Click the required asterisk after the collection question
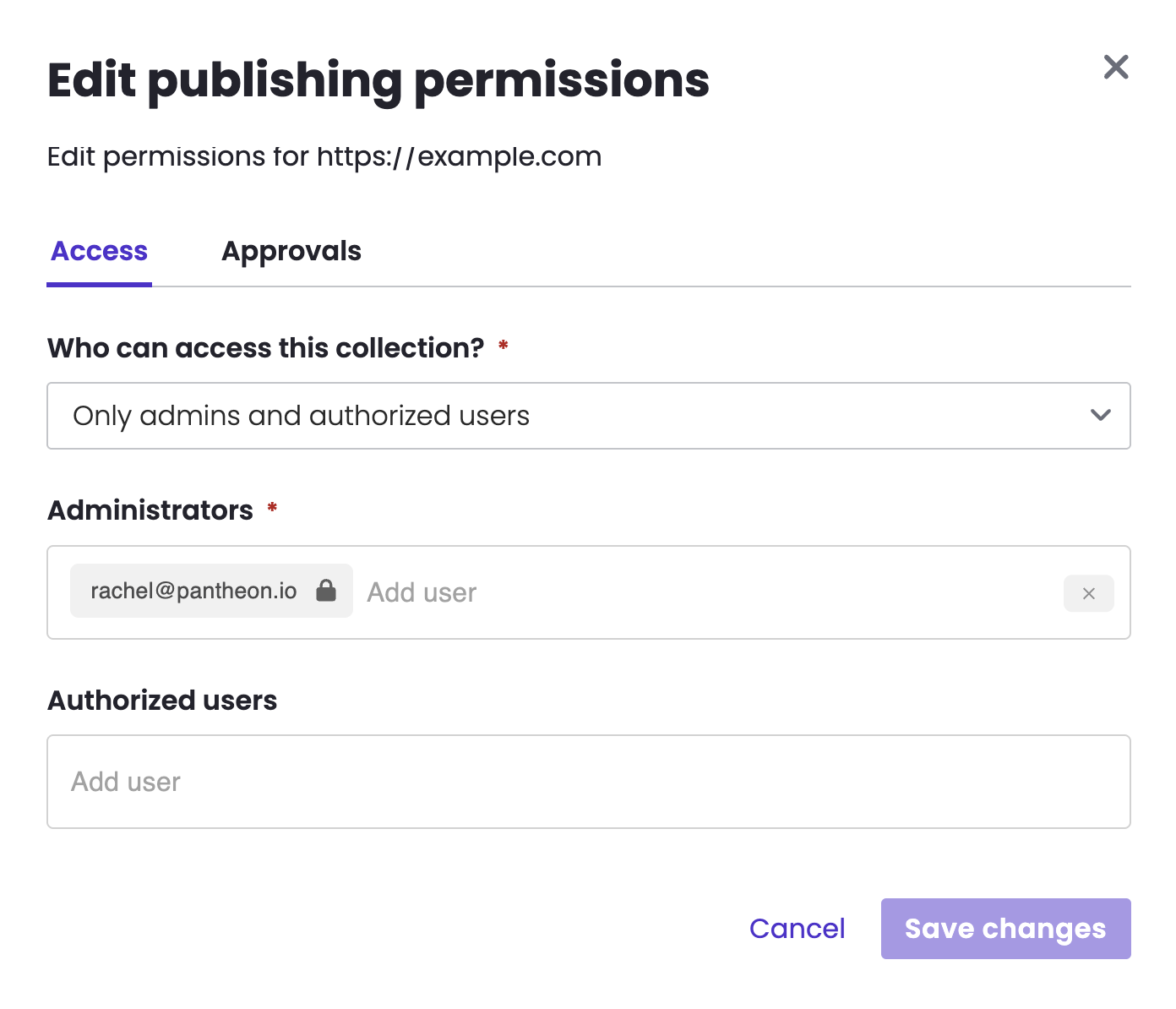The height and width of the screenshot is (1009, 1176). pyautogui.click(x=504, y=345)
